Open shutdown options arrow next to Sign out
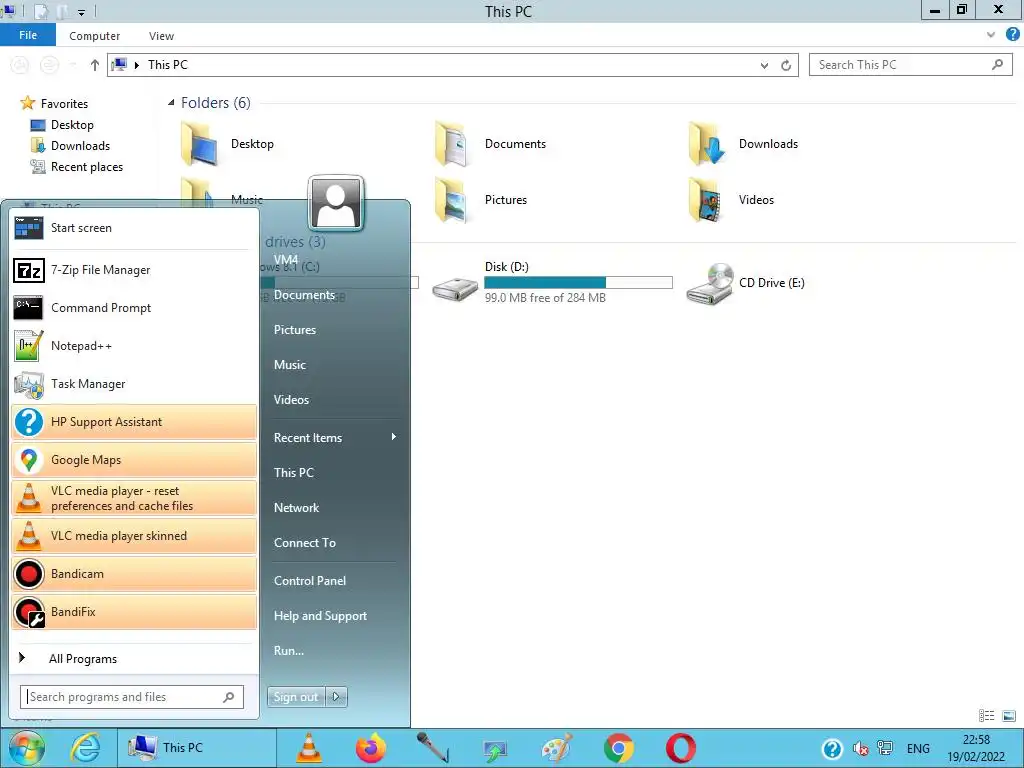Viewport: 1024px width, 768px height. tap(336, 697)
